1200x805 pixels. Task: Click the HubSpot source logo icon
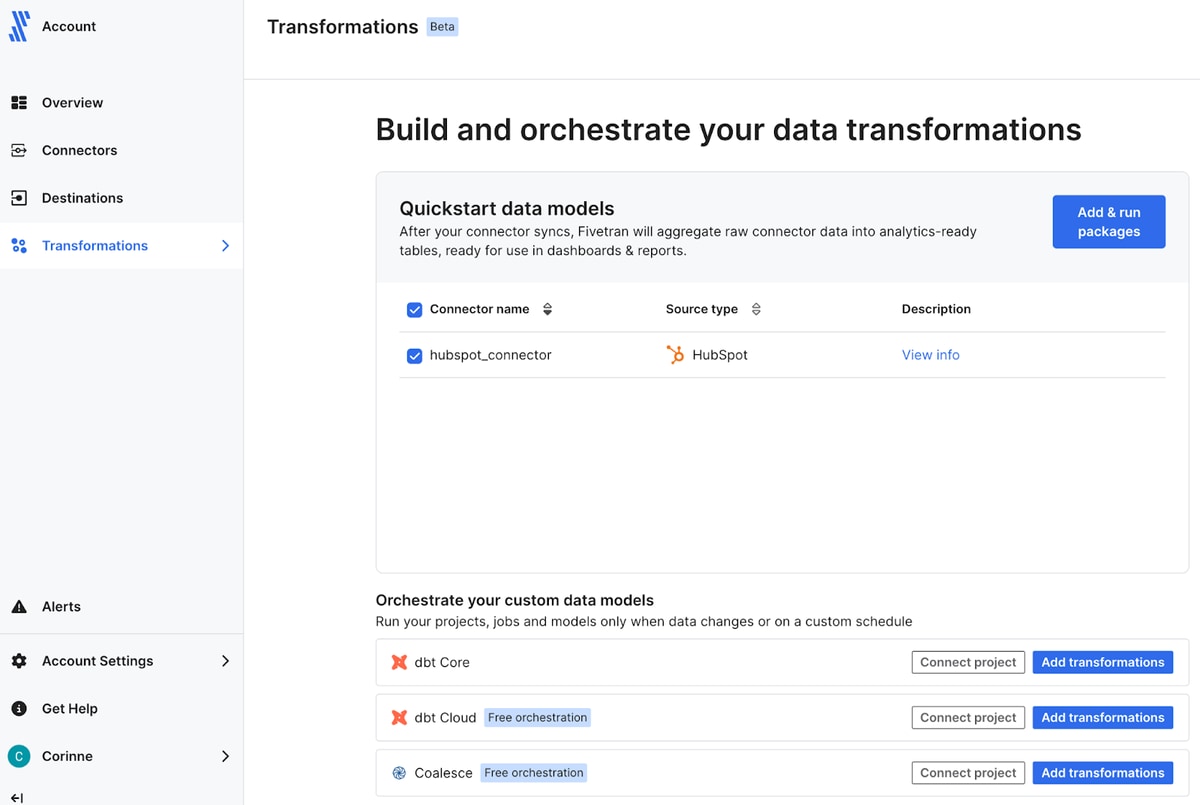676,355
